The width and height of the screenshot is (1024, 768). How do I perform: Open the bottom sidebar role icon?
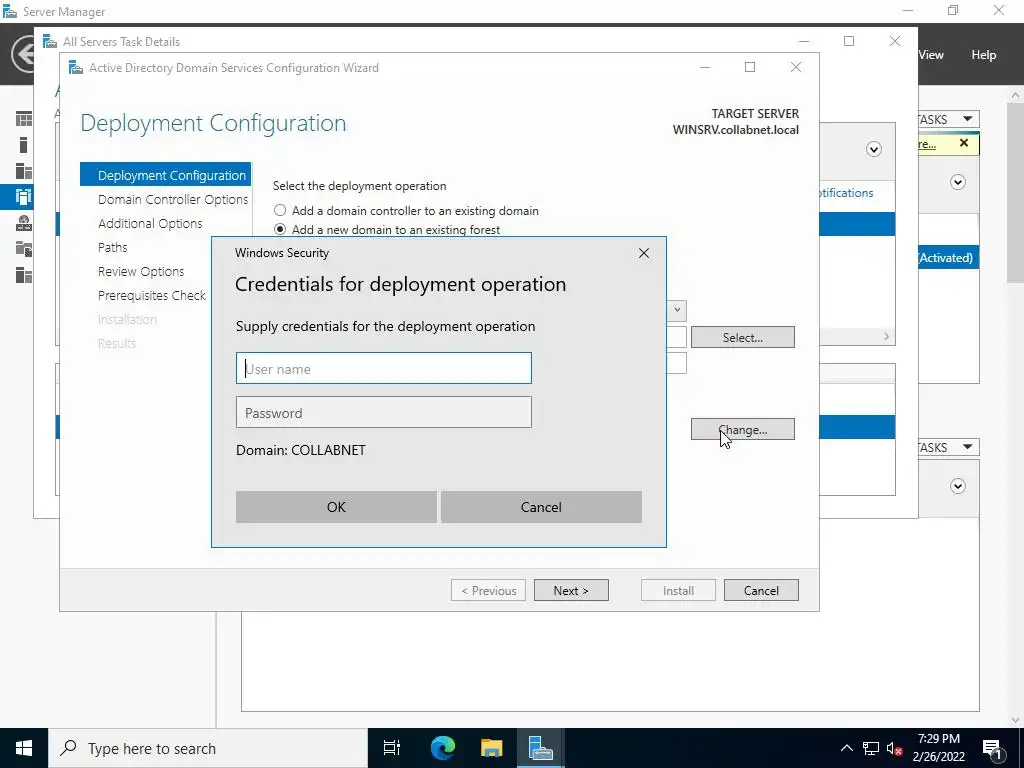coord(24,275)
